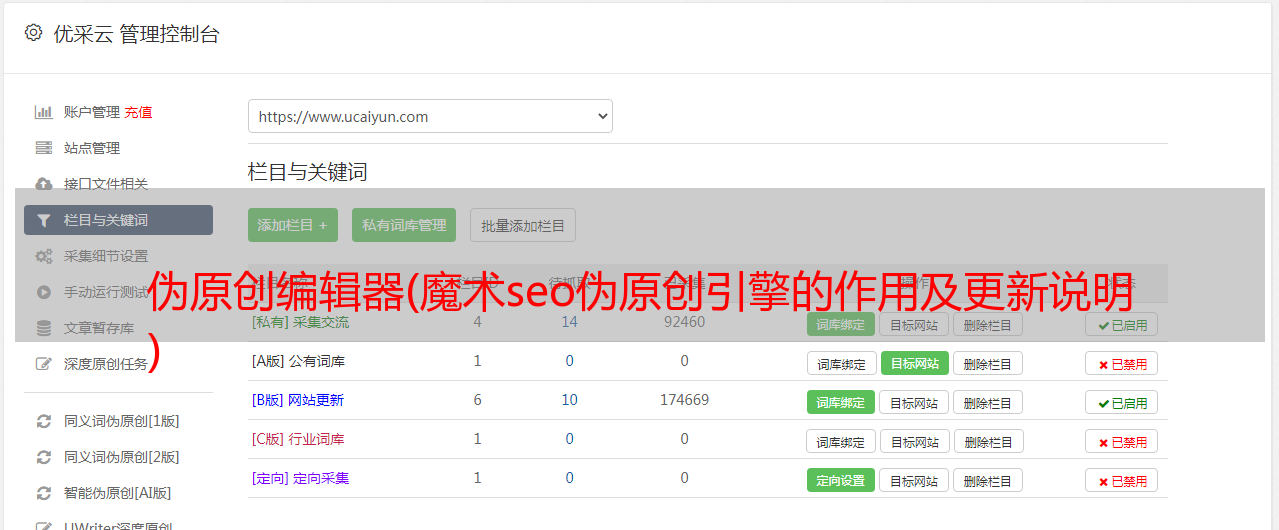Viewport: 1279px width, 530px height.
Task: Click the server icon next to 站点管理
Action: pyautogui.click(x=43, y=148)
